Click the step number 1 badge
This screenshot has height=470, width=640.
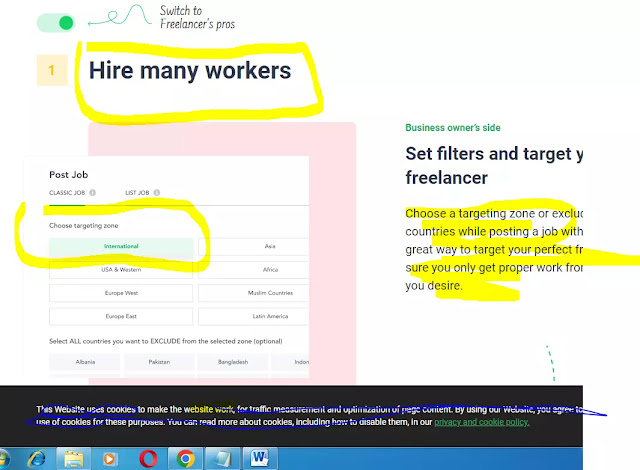click(x=52, y=70)
